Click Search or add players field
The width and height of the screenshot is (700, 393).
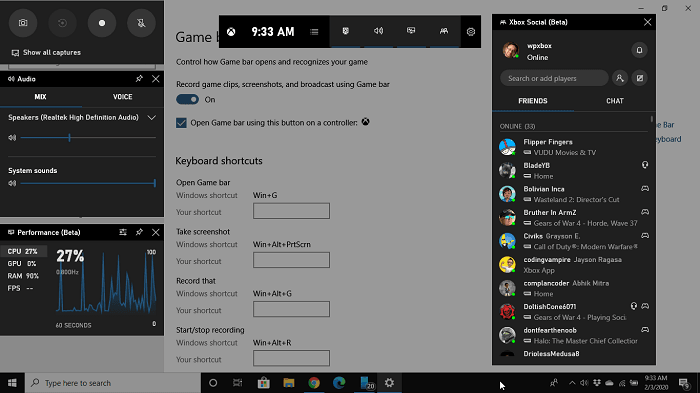(x=554, y=78)
